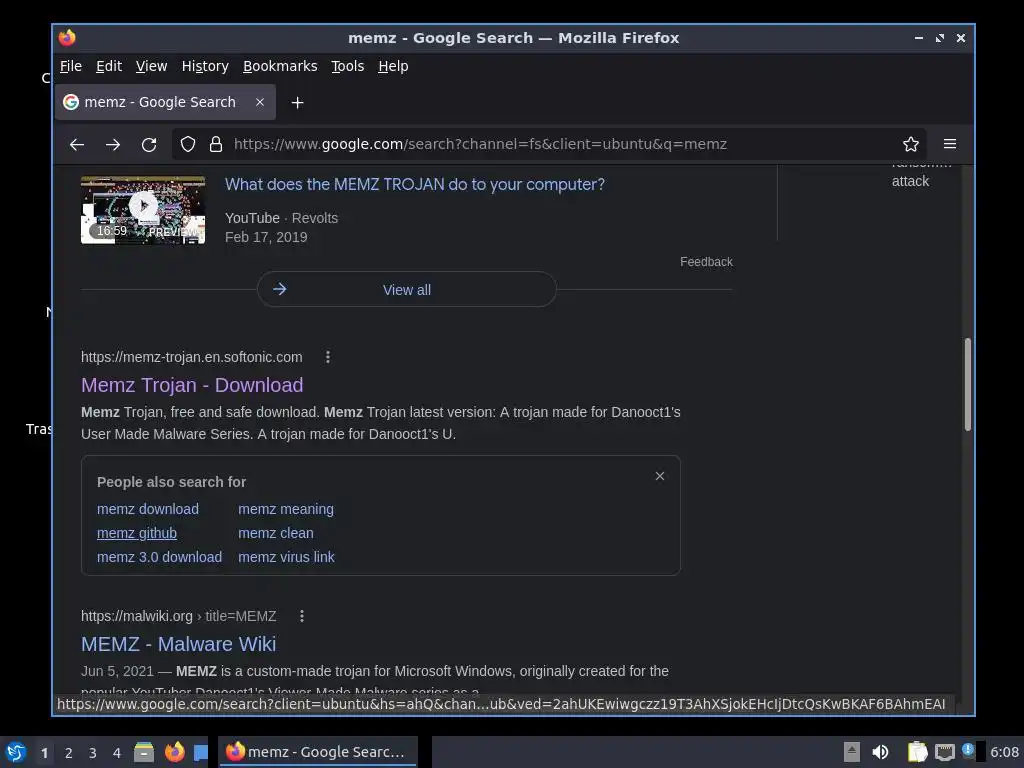Bookmark this page with the star
1024x768 pixels.
[x=911, y=144]
